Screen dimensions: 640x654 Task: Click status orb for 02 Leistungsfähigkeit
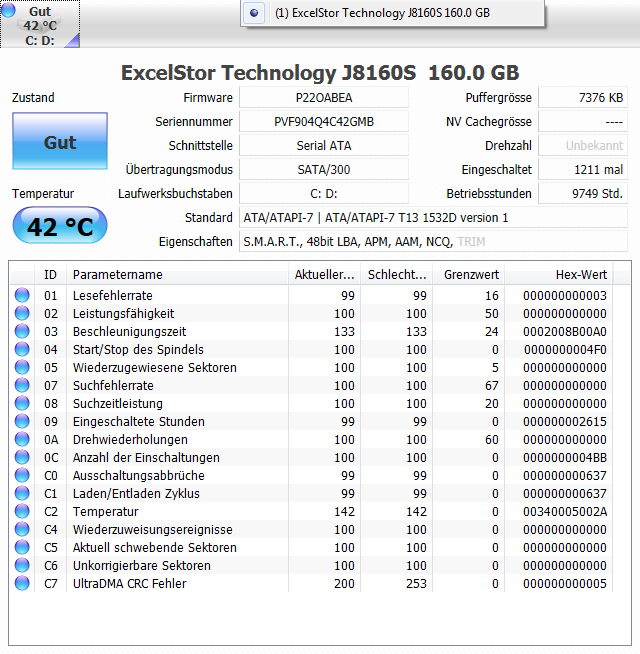coord(22,313)
